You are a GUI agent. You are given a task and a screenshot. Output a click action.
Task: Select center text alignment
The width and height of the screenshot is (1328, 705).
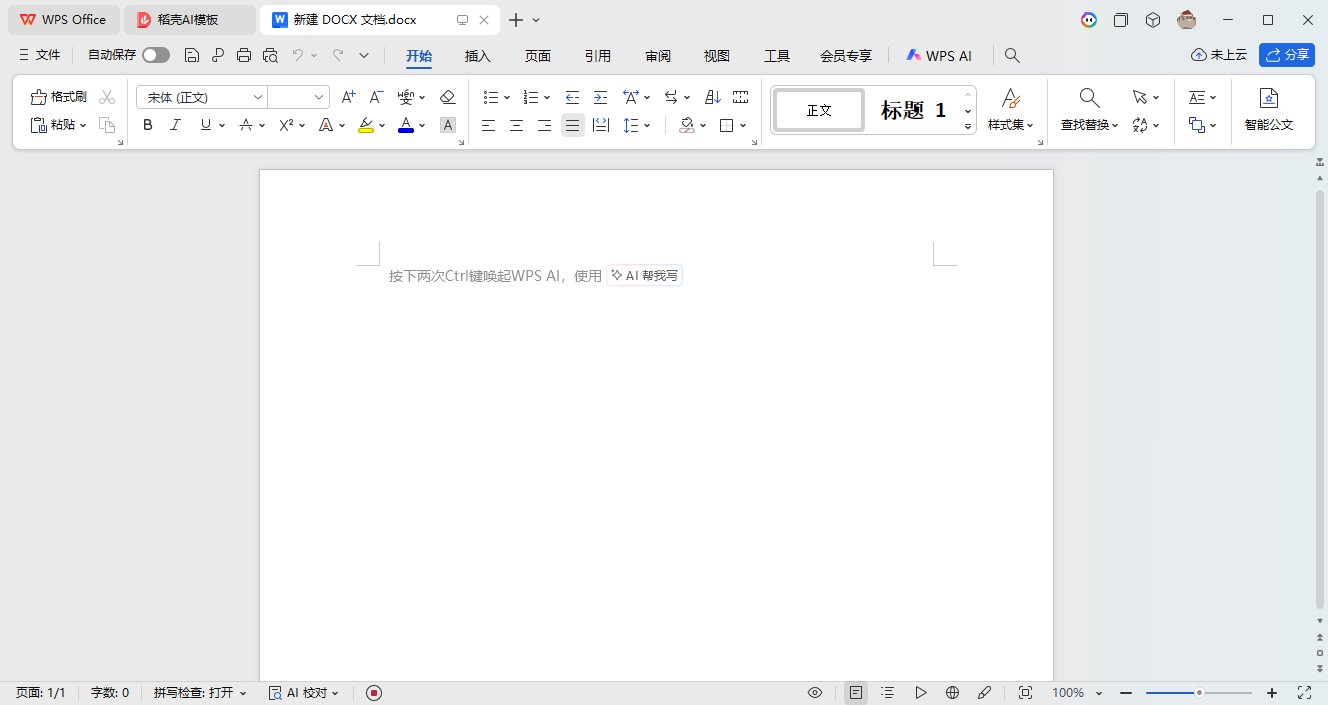click(516, 124)
